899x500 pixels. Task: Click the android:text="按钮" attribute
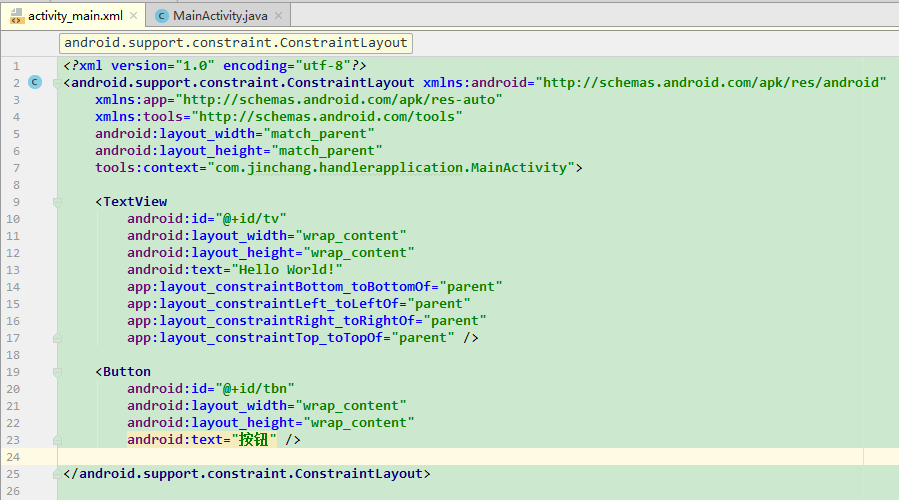coord(202,440)
